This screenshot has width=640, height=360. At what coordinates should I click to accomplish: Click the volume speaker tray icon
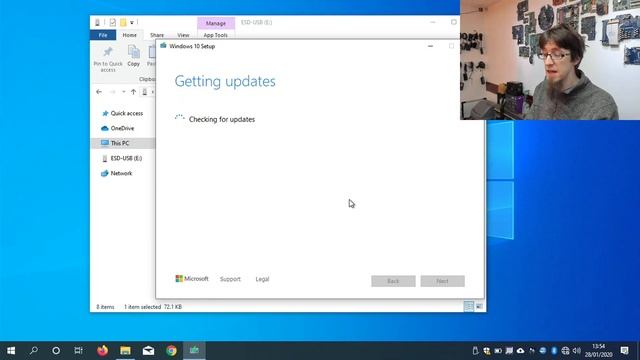pos(577,351)
